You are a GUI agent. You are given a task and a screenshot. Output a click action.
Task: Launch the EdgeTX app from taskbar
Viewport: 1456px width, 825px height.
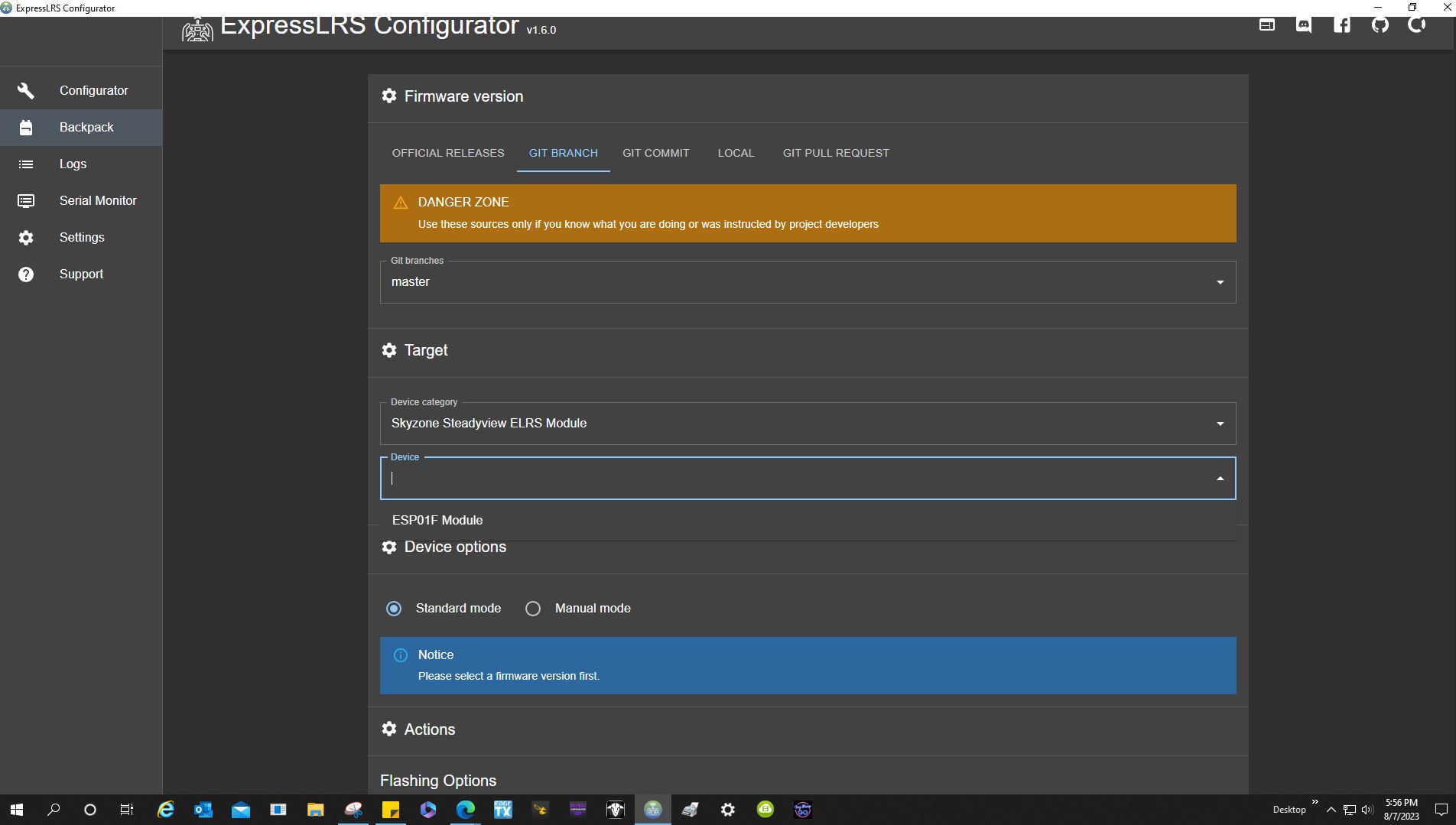pos(502,810)
